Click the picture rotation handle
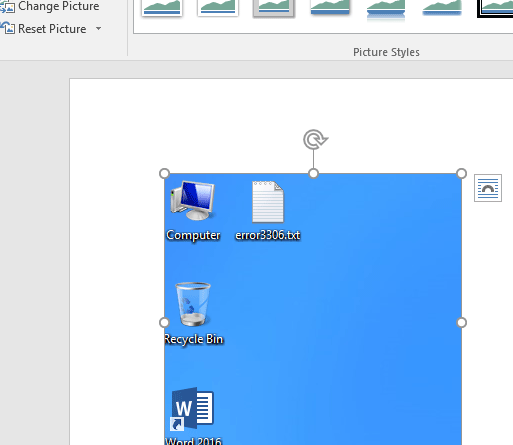This screenshot has width=513, height=445. click(315, 139)
